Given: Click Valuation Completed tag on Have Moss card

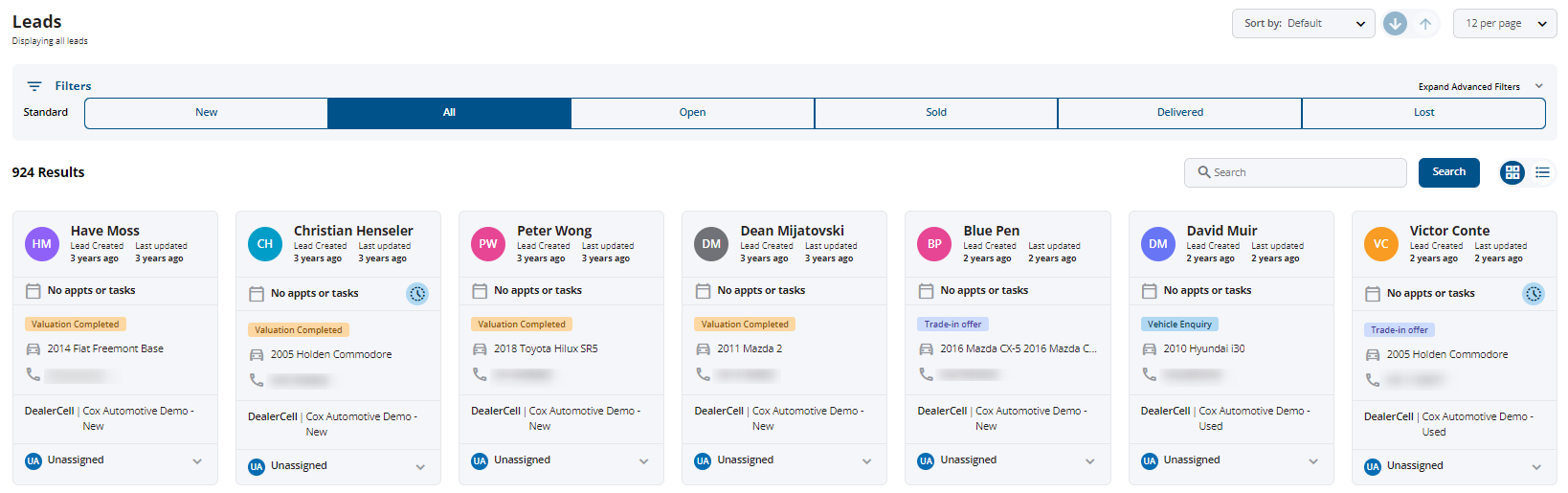Looking at the screenshot, I should 76,325.
